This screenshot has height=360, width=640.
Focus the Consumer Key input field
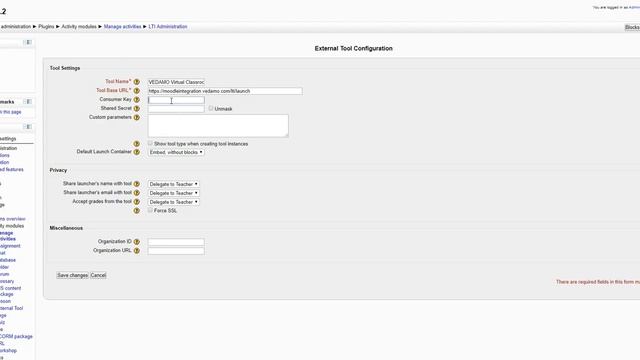176,100
